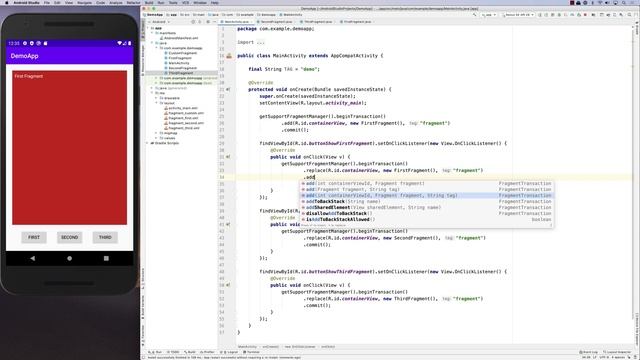This screenshot has width=640, height=360.
Task: Tap the emulator Home circle button
Action: pyautogui.click(x=69, y=258)
